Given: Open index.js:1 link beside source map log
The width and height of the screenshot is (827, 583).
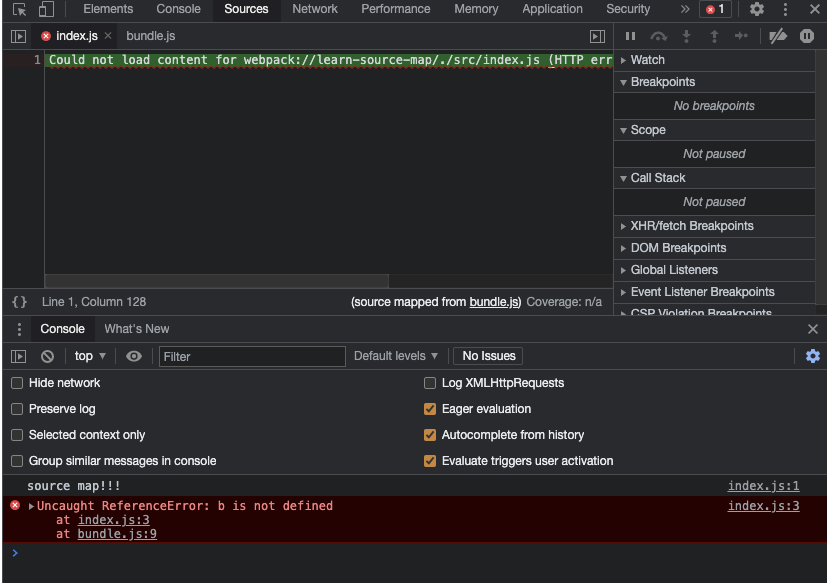Looking at the screenshot, I should click(x=763, y=486).
